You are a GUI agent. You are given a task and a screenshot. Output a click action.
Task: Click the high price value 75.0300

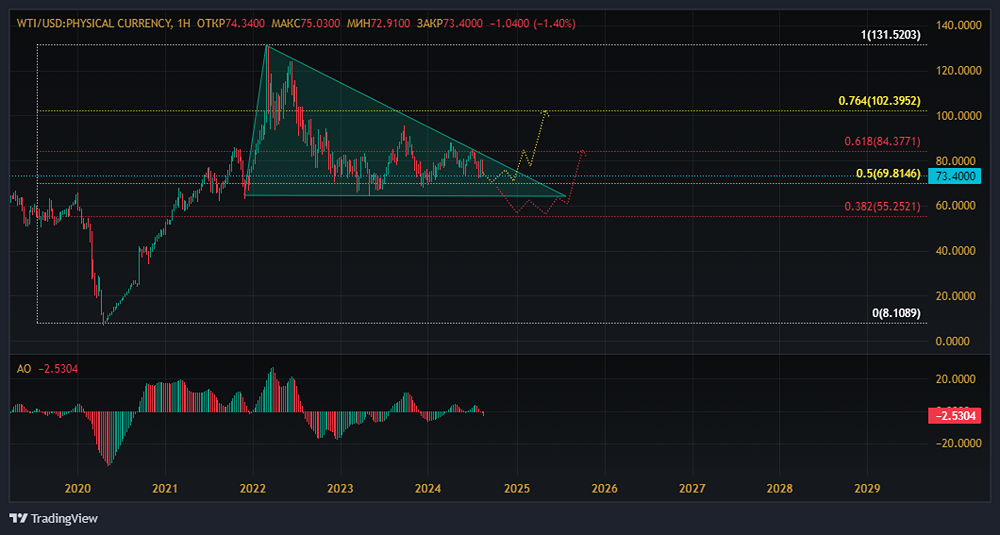click(x=320, y=24)
